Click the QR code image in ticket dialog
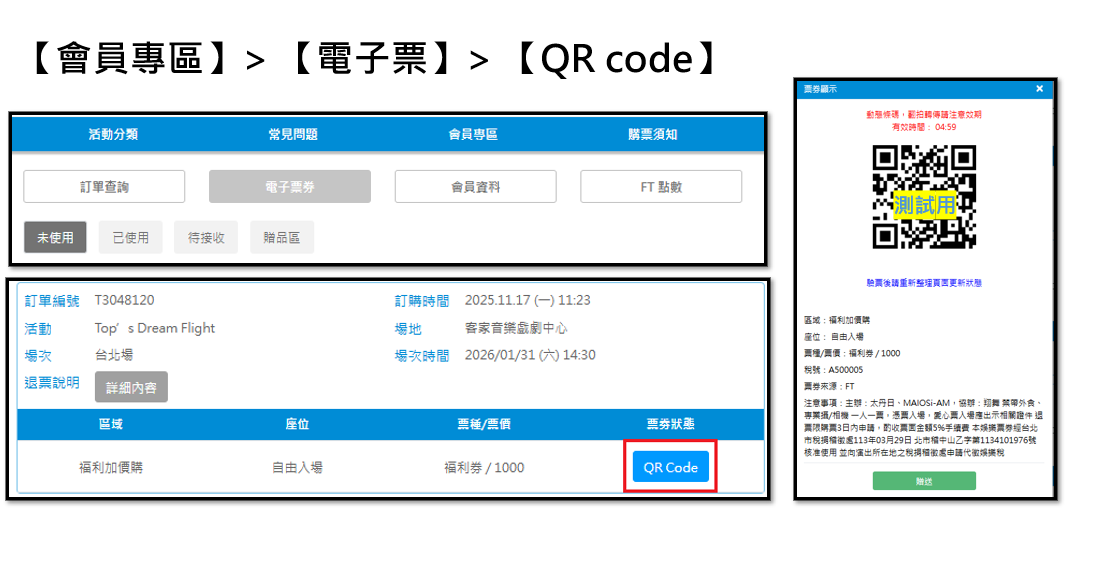This screenshot has height=580, width=1101. tap(923, 197)
